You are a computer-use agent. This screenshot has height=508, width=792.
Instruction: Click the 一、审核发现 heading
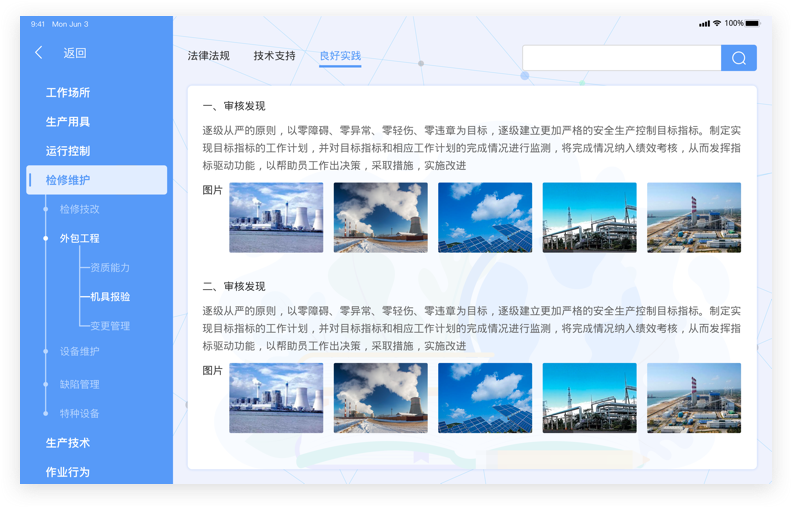[234, 106]
